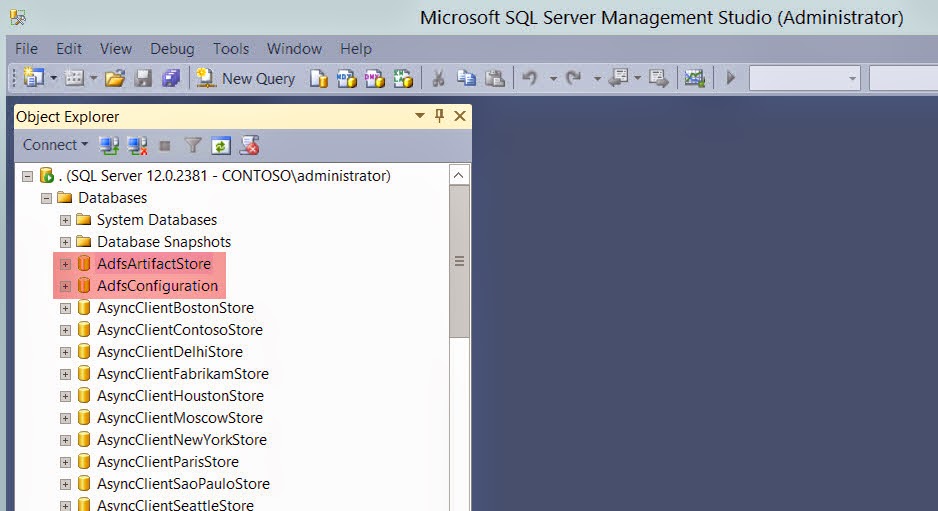
Task: Expand the AdfsConfiguration database
Action: (x=65, y=286)
